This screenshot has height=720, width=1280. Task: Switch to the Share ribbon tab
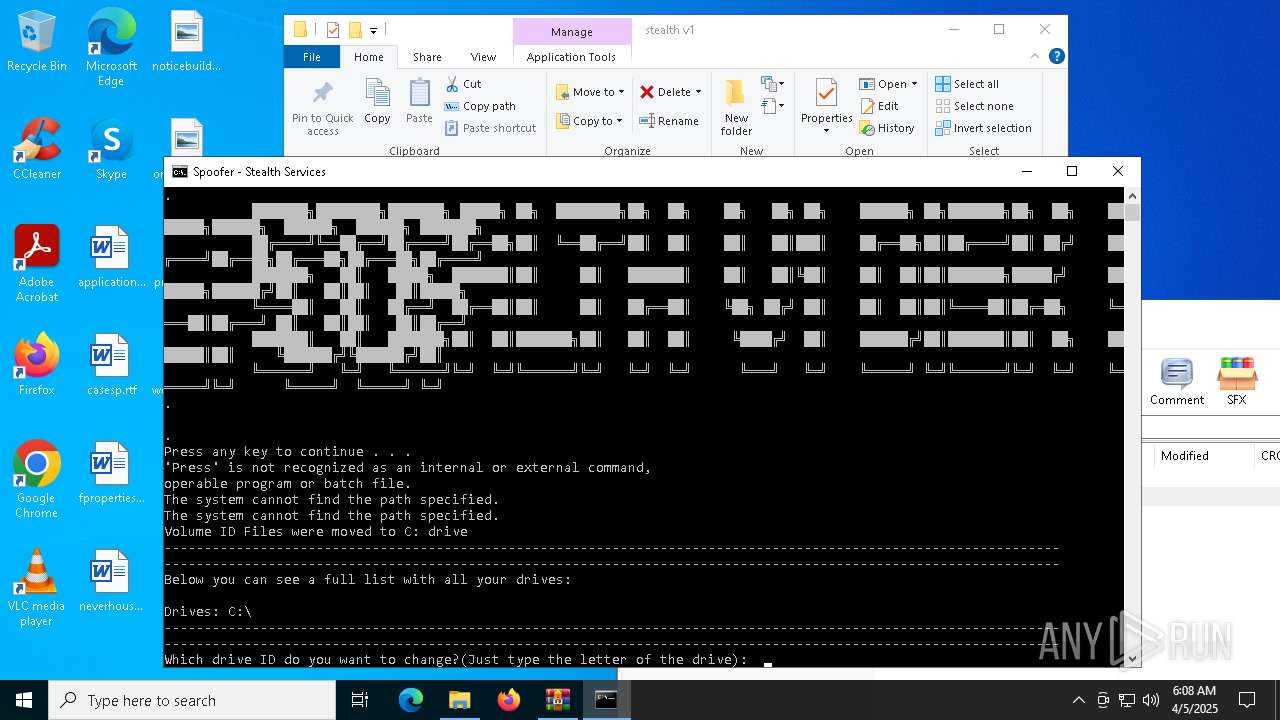click(x=427, y=57)
